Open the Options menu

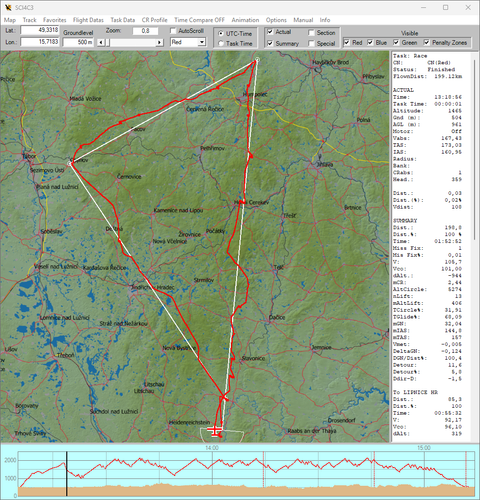[x=276, y=20]
